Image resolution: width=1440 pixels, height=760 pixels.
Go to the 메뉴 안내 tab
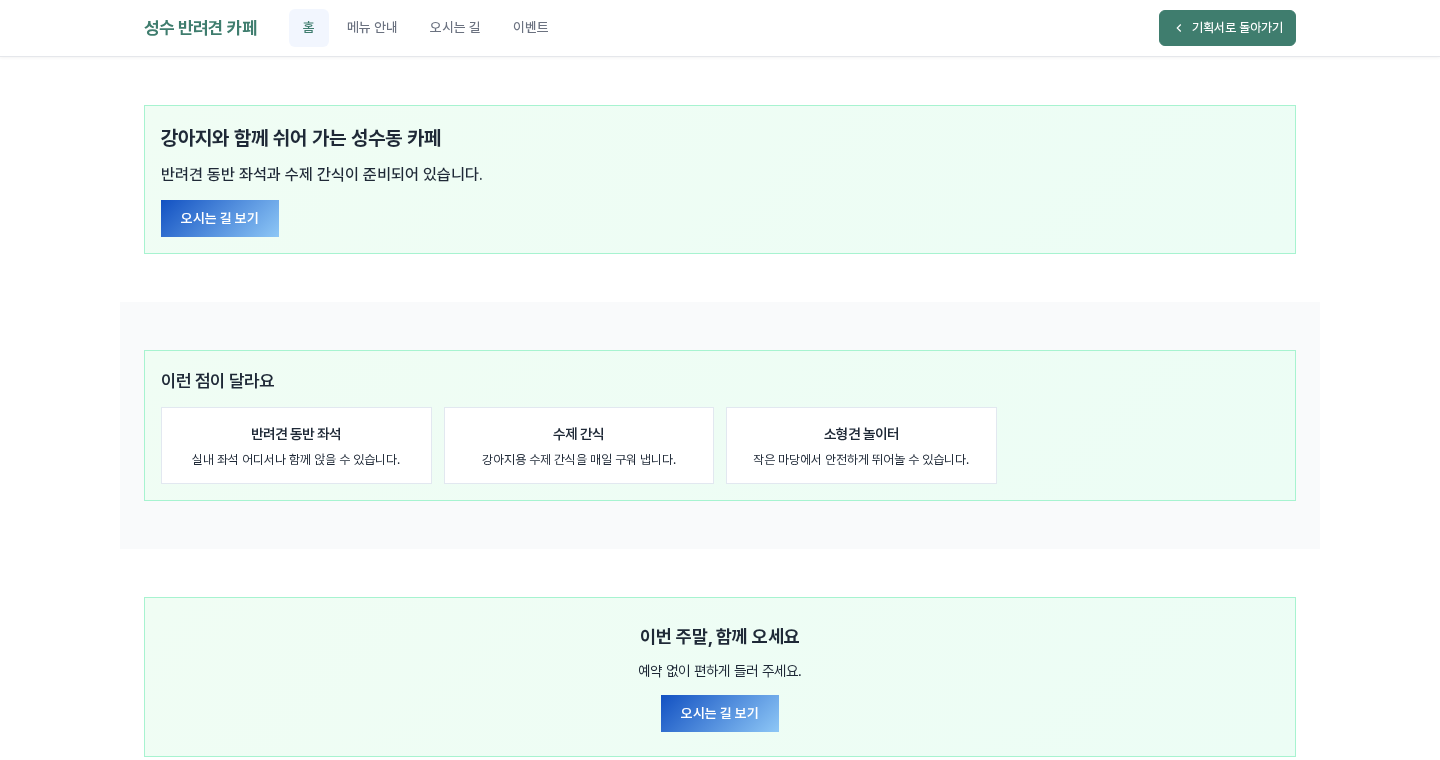point(372,28)
